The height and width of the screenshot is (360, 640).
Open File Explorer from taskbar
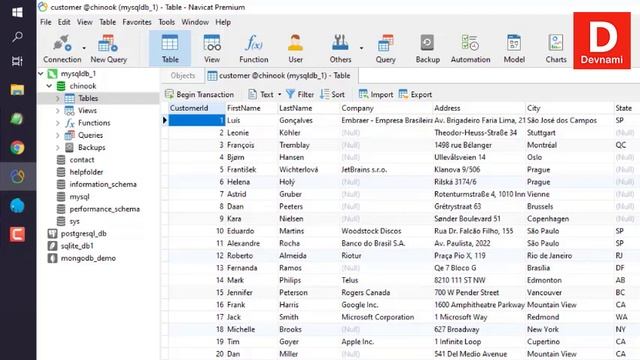click(x=17, y=89)
